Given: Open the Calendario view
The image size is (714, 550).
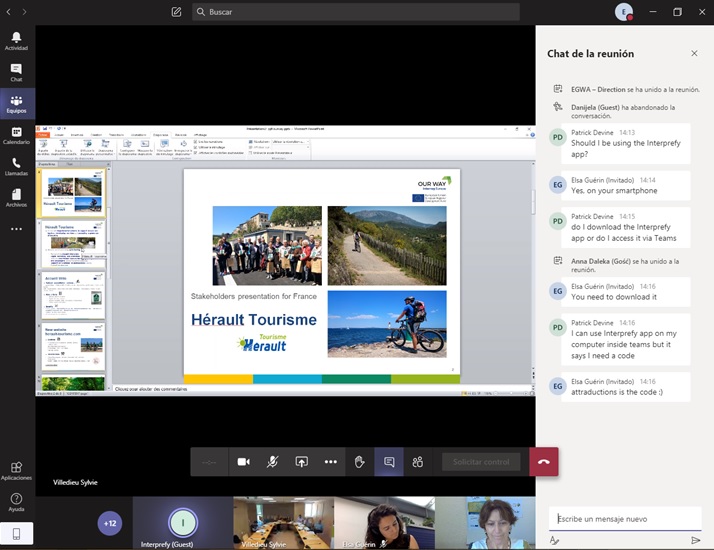Looking at the screenshot, I should [16, 135].
